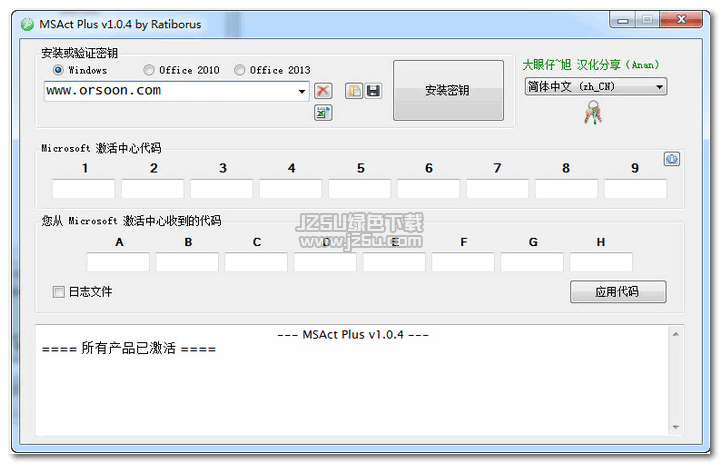Image resolution: width=721 pixels, height=465 pixels.
Task: Expand the product key combo box arrow
Action: click(302, 91)
